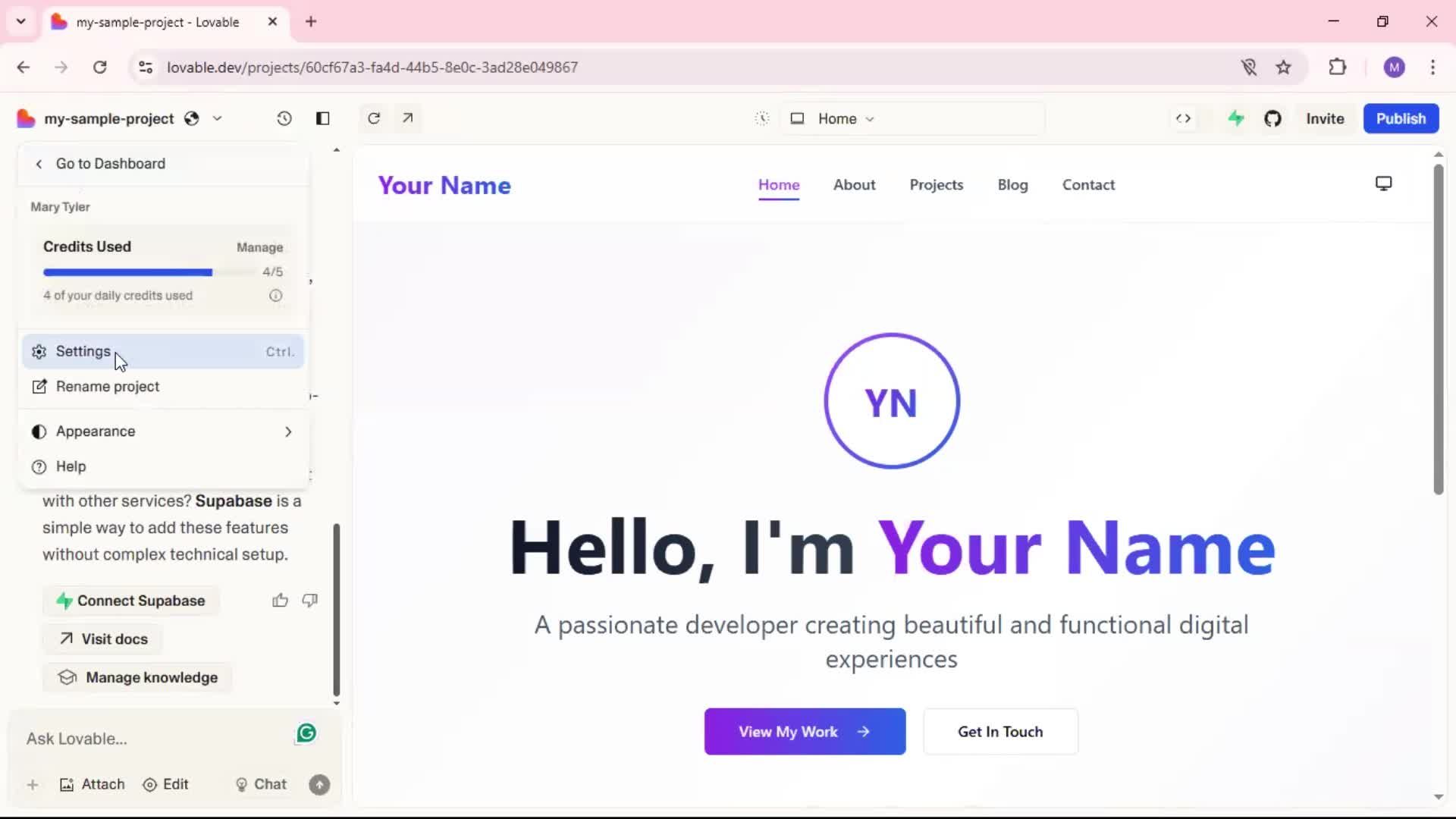The height and width of the screenshot is (819, 1456).
Task: Click the browser extensions puzzle icon
Action: [1338, 67]
